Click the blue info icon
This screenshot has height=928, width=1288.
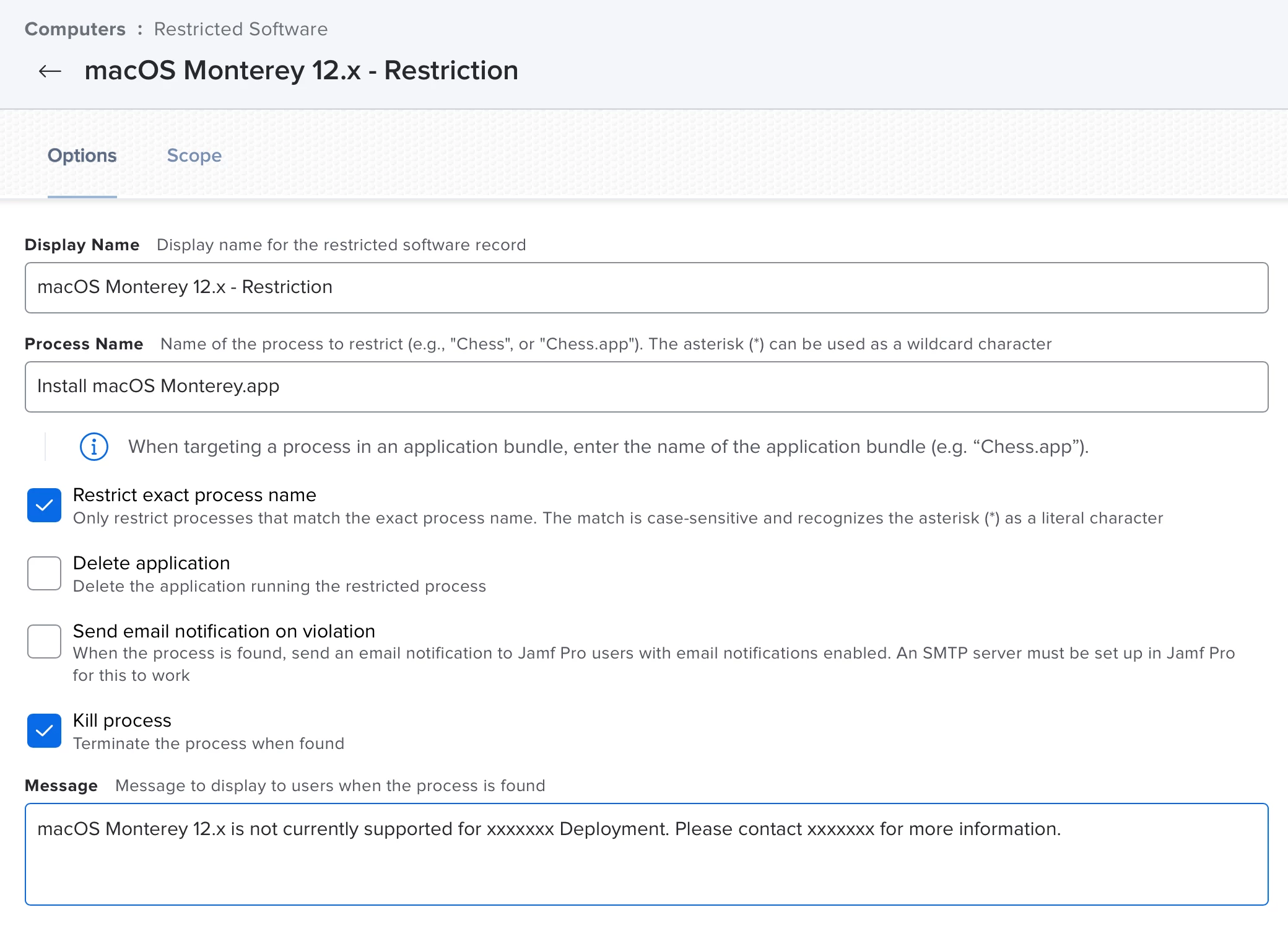pos(94,447)
